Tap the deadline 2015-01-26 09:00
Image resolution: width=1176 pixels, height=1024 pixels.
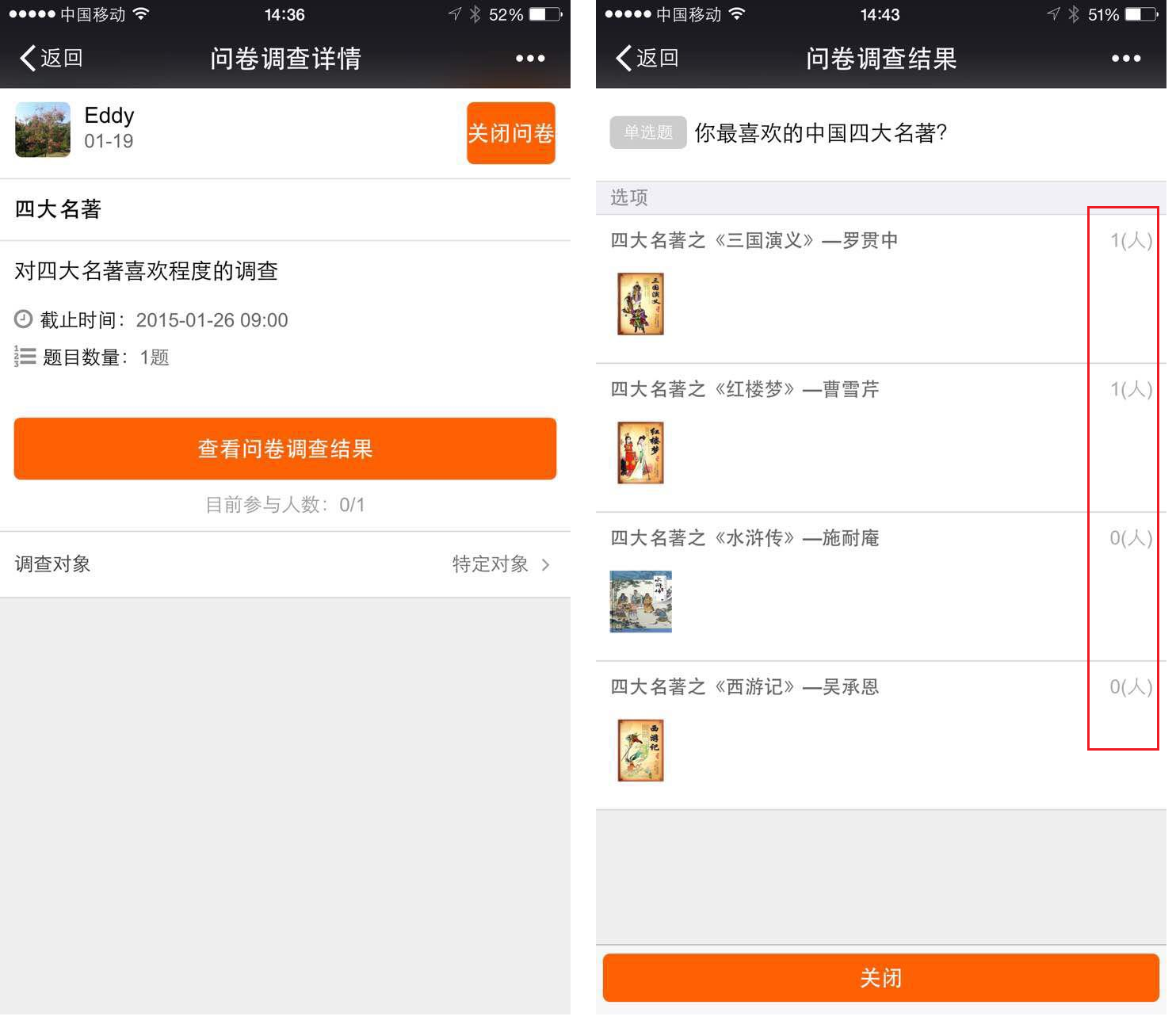tap(212, 320)
